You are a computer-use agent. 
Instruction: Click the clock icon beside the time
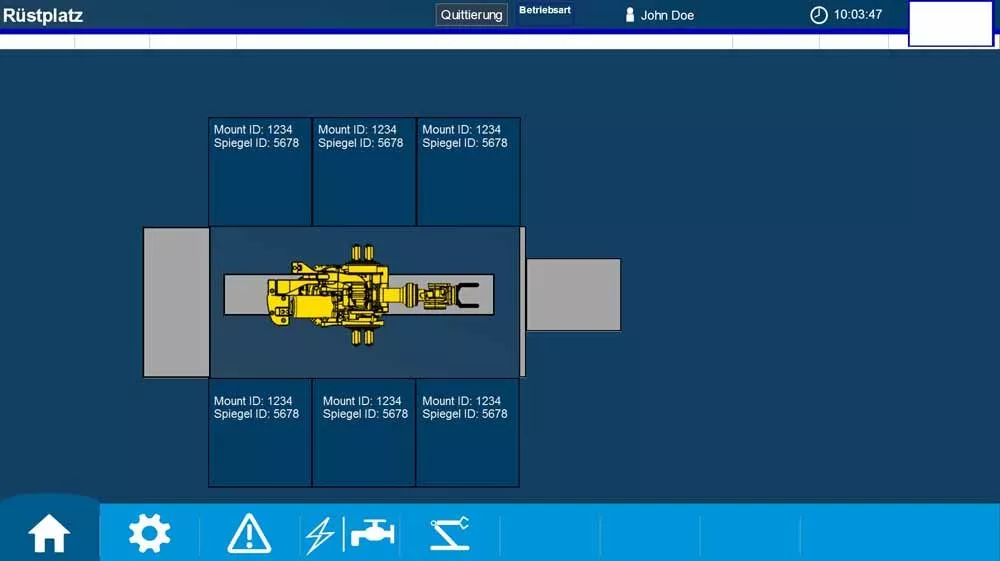tap(818, 15)
